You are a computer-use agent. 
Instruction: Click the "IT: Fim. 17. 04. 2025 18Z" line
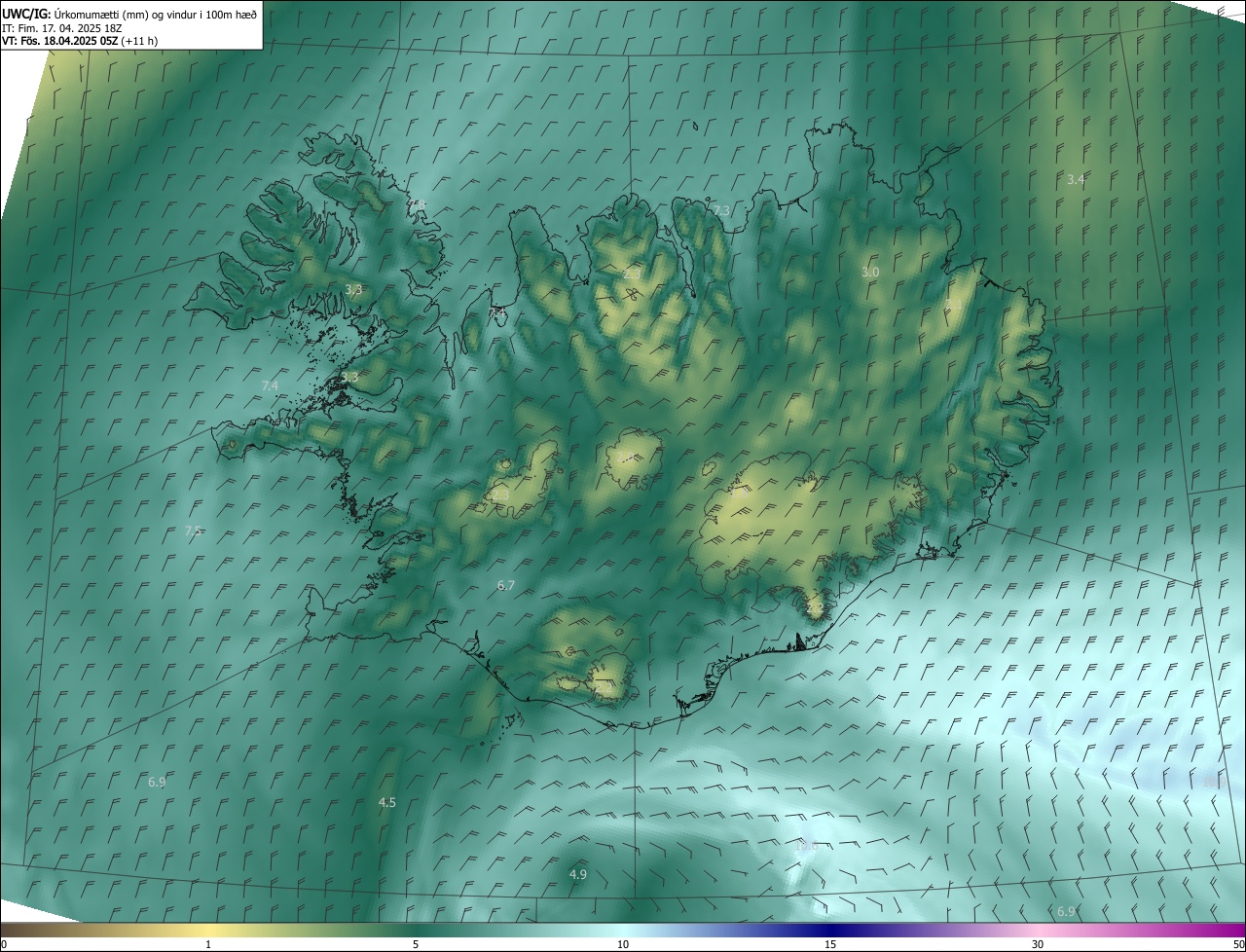point(61,28)
